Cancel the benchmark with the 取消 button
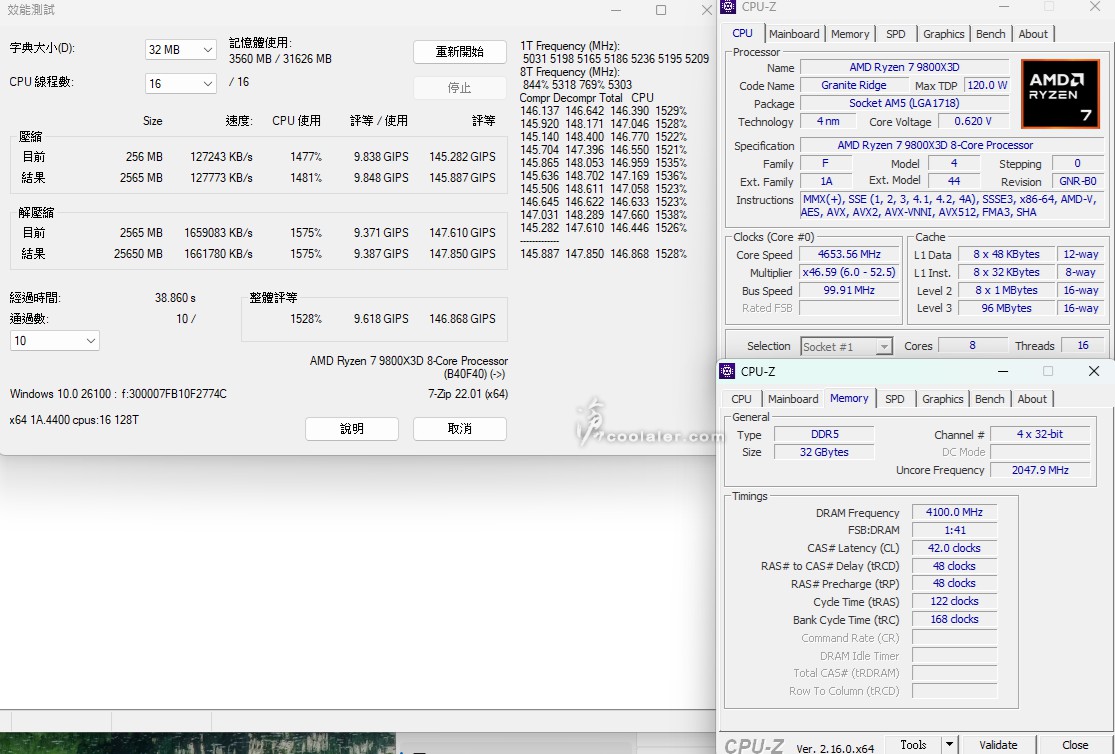 click(460, 428)
